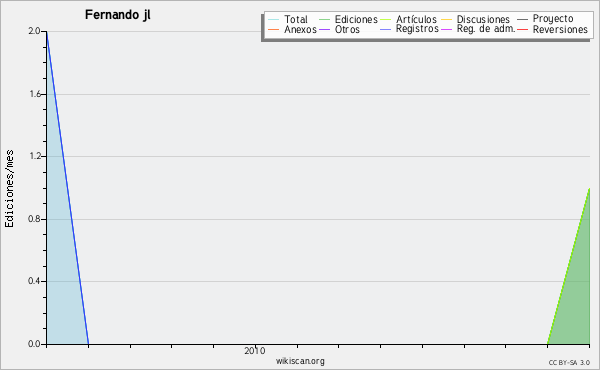Select the 'Proyecto' legend entry

553,19
